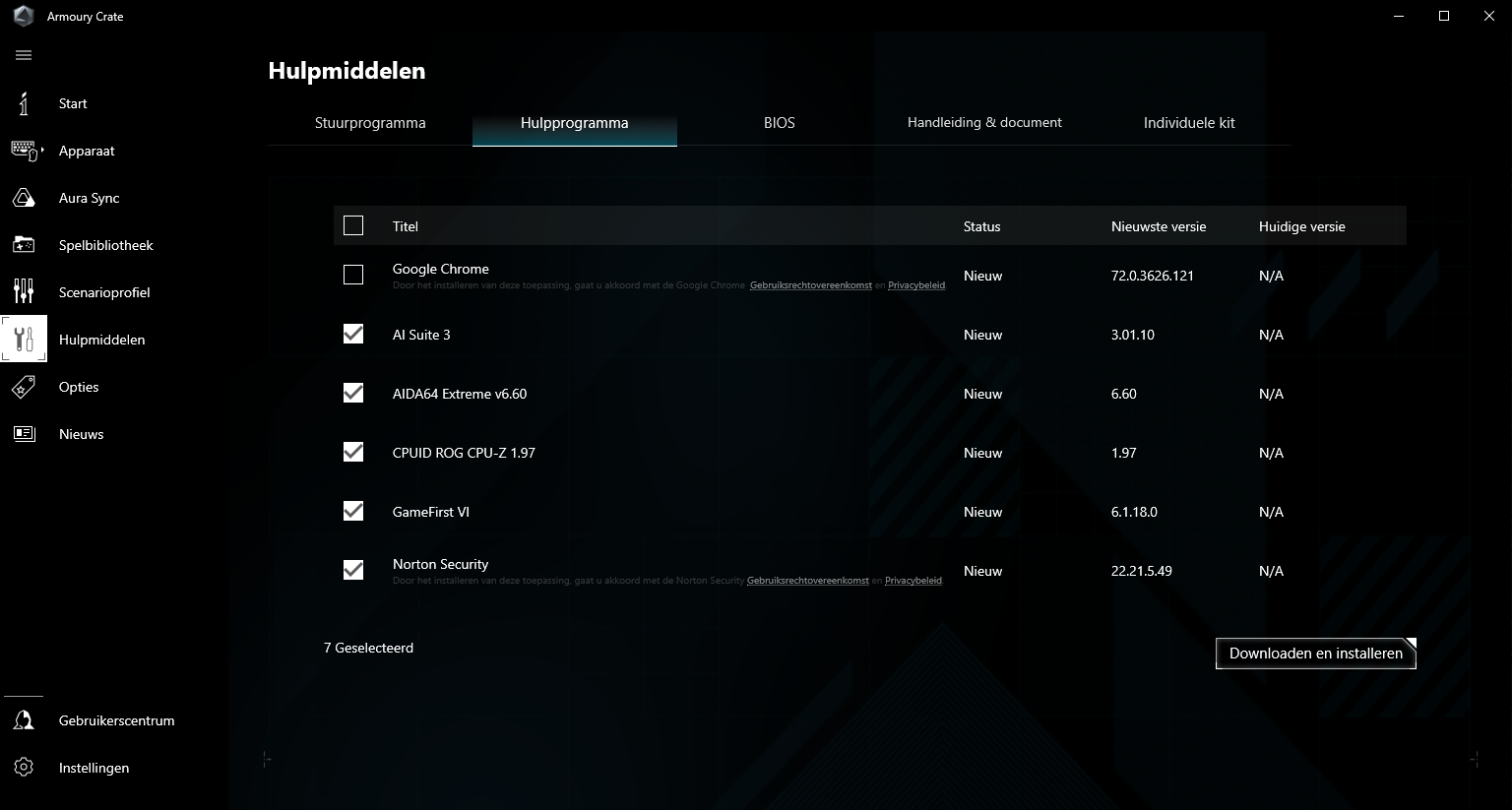Open the BIOS tab
Viewport: 1512px width, 810px height.
click(780, 123)
